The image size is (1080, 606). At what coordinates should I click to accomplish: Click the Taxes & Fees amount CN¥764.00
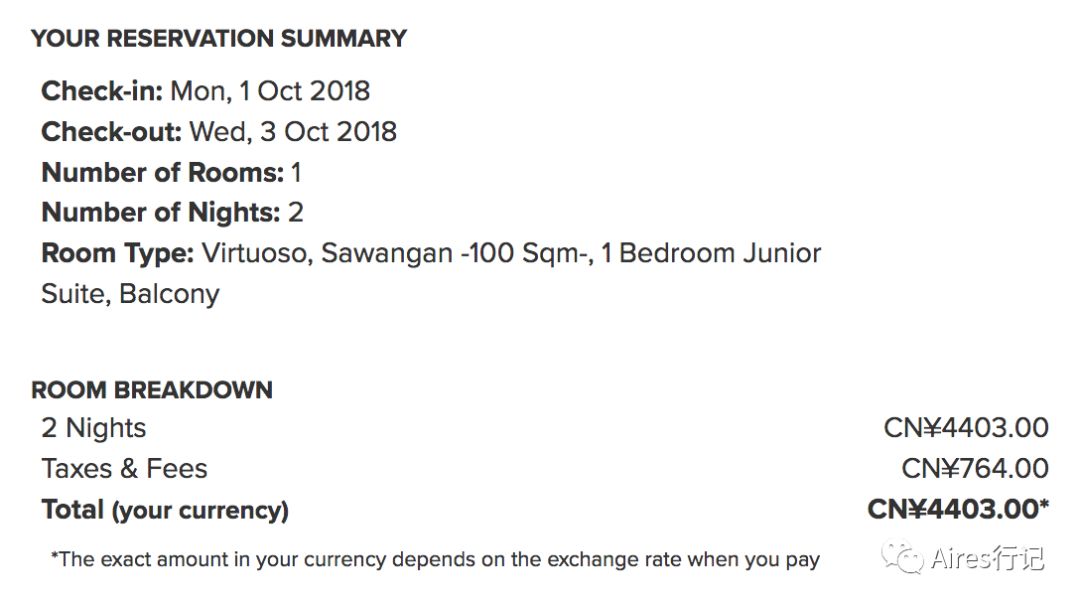975,468
